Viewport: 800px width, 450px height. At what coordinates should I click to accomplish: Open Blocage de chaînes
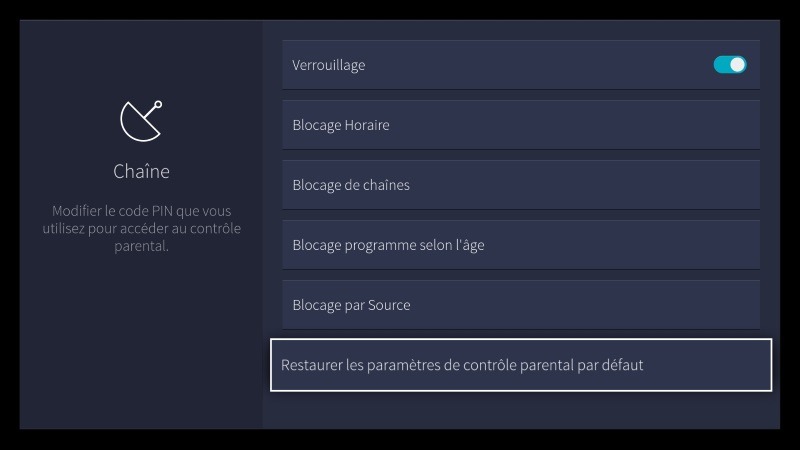pyautogui.click(x=351, y=185)
